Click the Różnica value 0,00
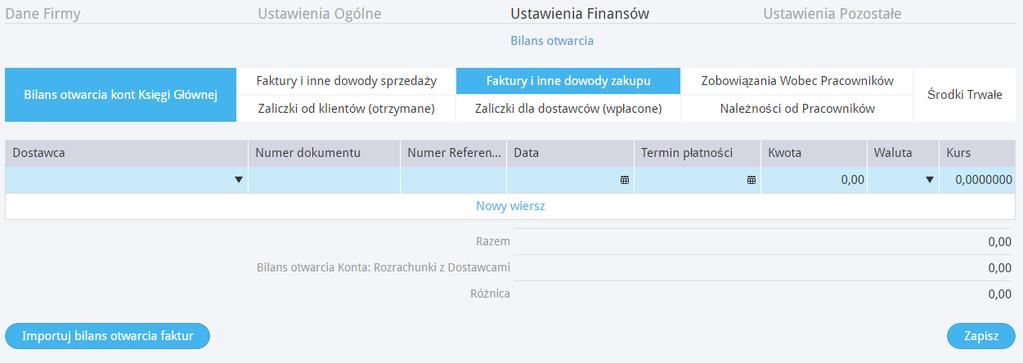This screenshot has height=363, width=1023. [1000, 294]
